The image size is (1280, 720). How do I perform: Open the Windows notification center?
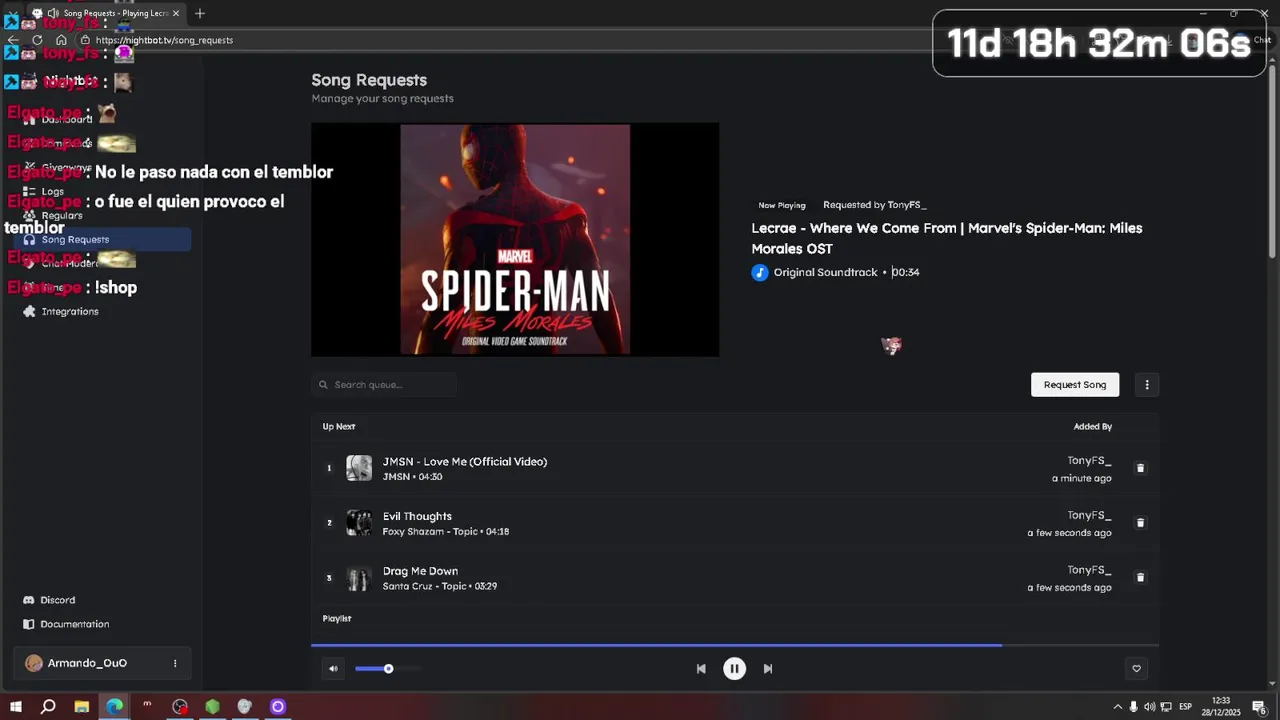1259,707
